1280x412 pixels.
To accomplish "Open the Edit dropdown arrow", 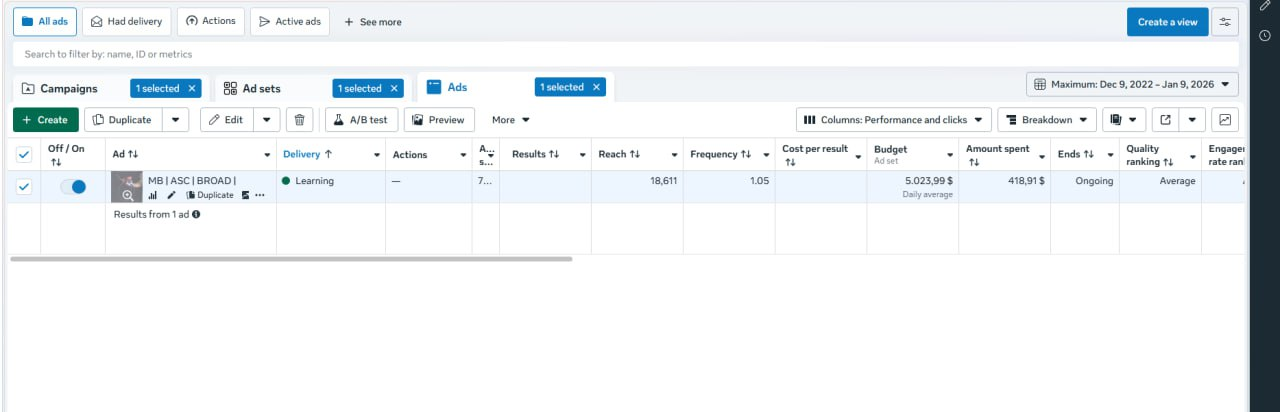I will click(x=266, y=120).
